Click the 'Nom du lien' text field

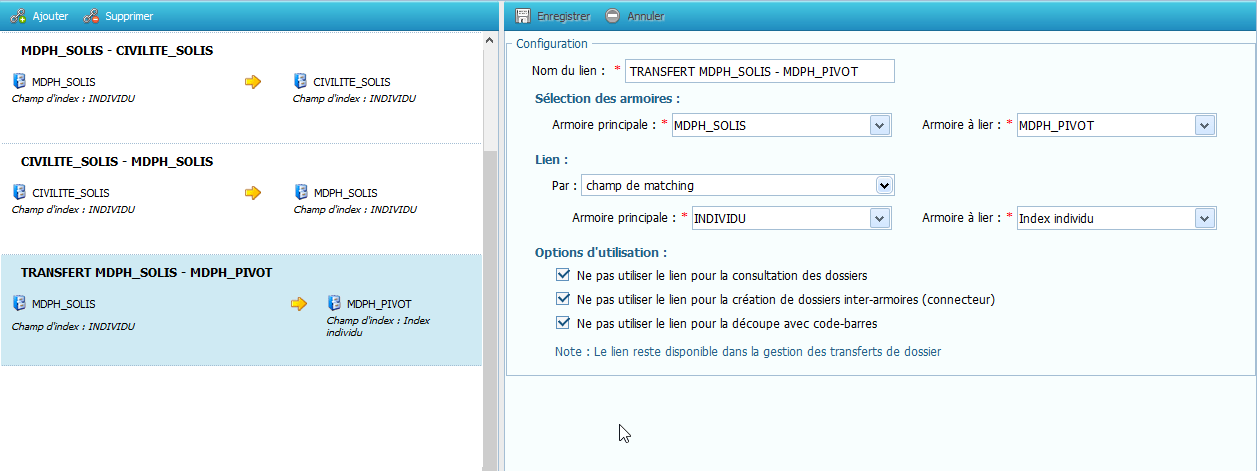coord(759,71)
